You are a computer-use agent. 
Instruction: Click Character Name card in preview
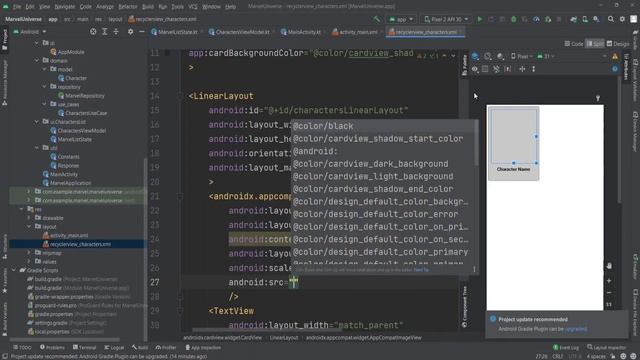click(513, 143)
